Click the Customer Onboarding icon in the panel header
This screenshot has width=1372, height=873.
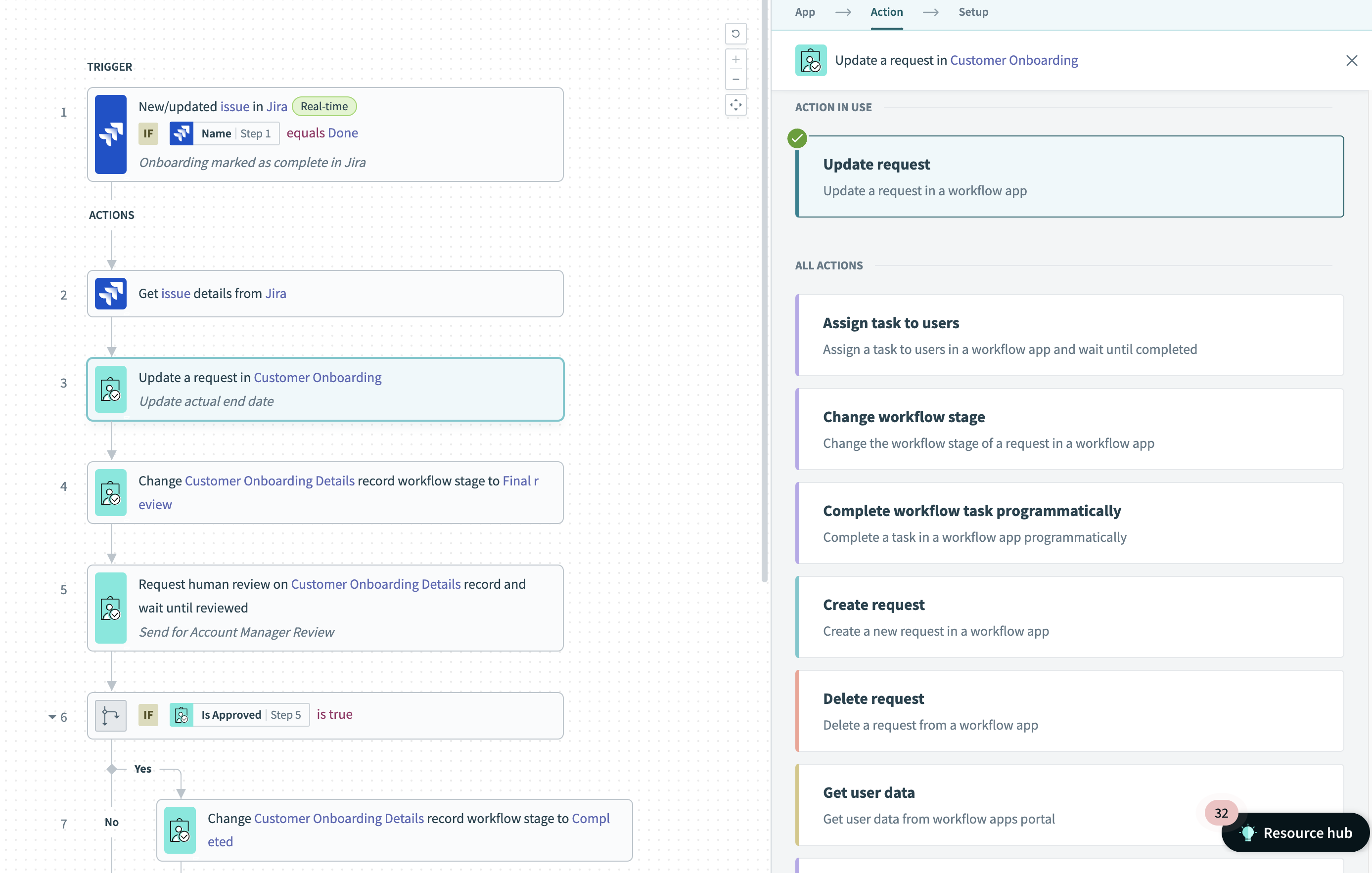pyautogui.click(x=811, y=60)
